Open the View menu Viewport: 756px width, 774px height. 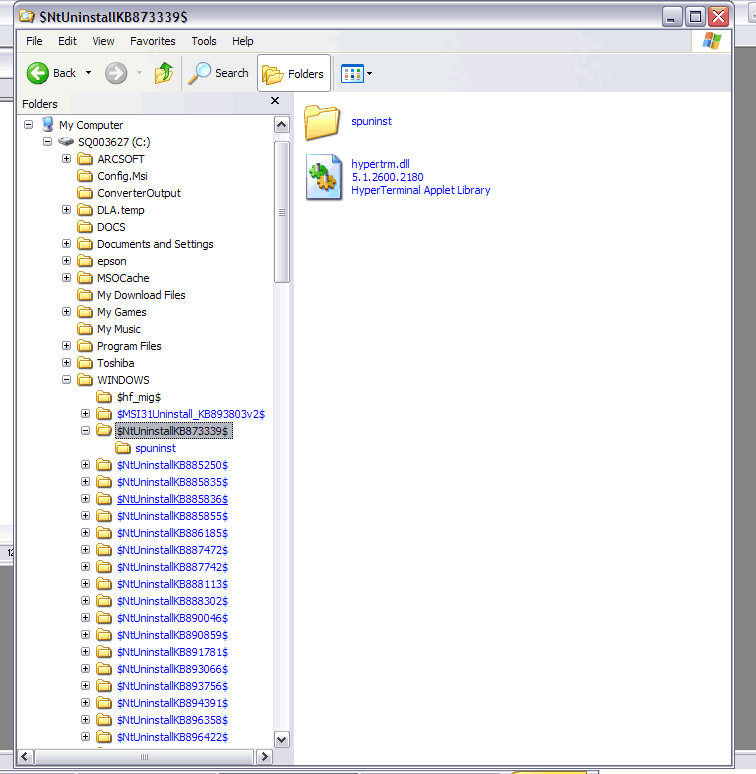point(103,41)
